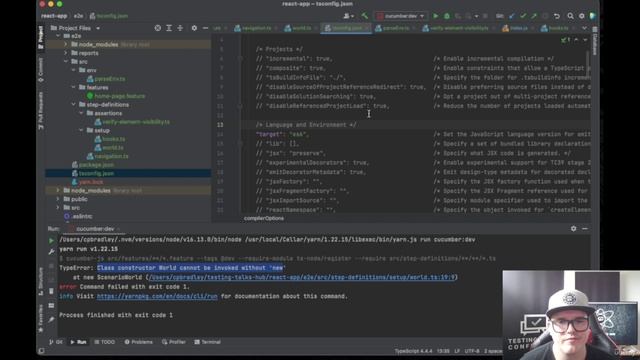Click the e2e breadcrumb in navigation bar
Viewport: 640px width, 360px height.
point(78,16)
